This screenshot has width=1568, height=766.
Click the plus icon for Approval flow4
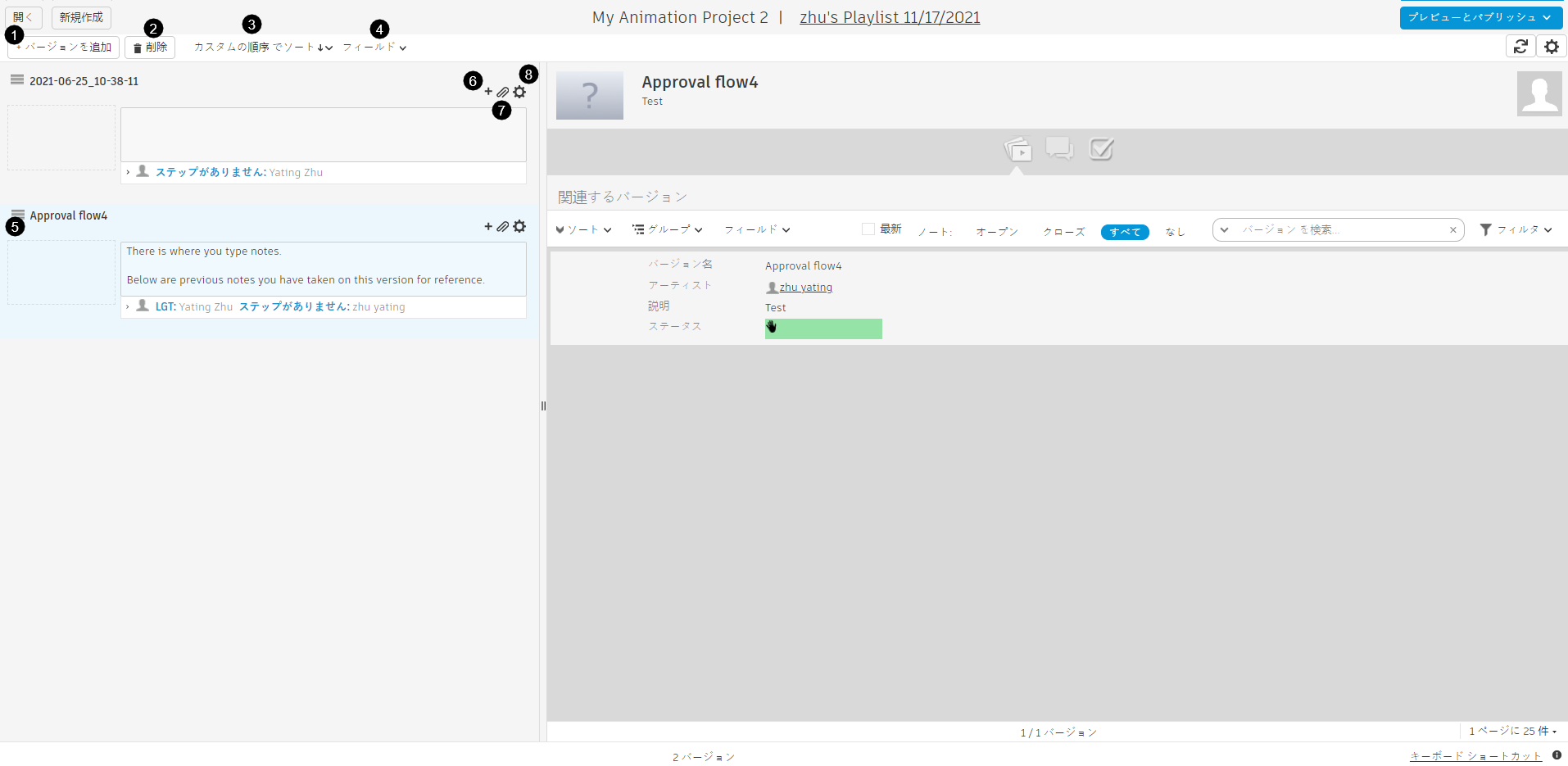click(488, 226)
